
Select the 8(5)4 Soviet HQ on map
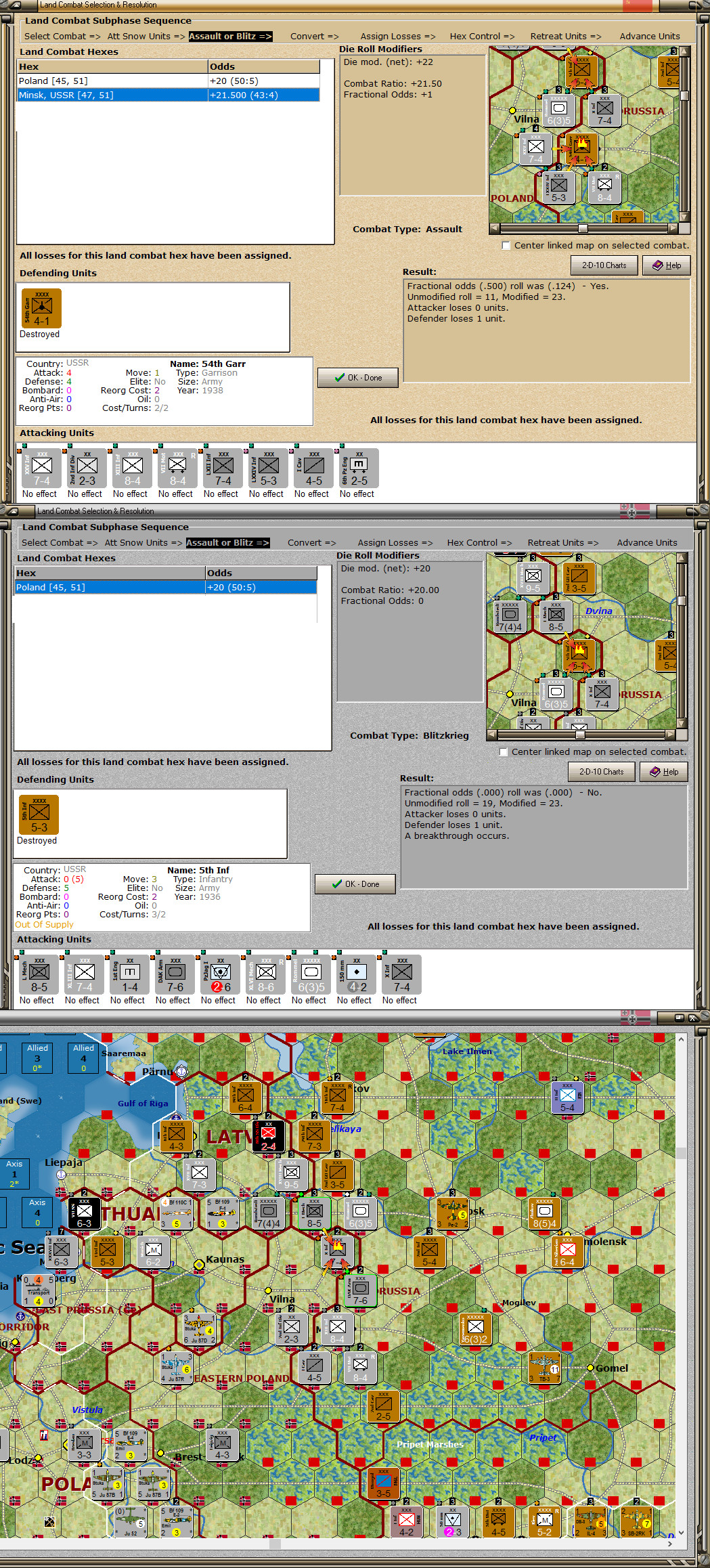click(x=544, y=1214)
